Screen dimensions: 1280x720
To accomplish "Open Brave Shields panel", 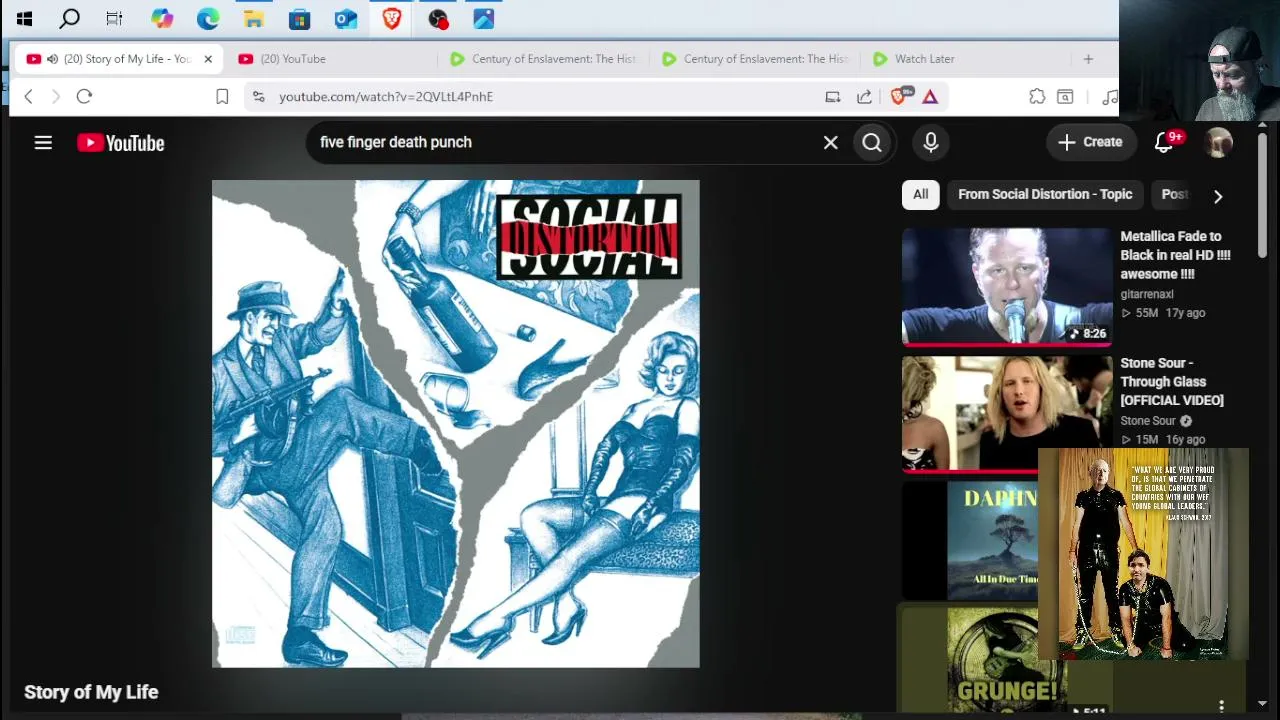I will [x=899, y=96].
